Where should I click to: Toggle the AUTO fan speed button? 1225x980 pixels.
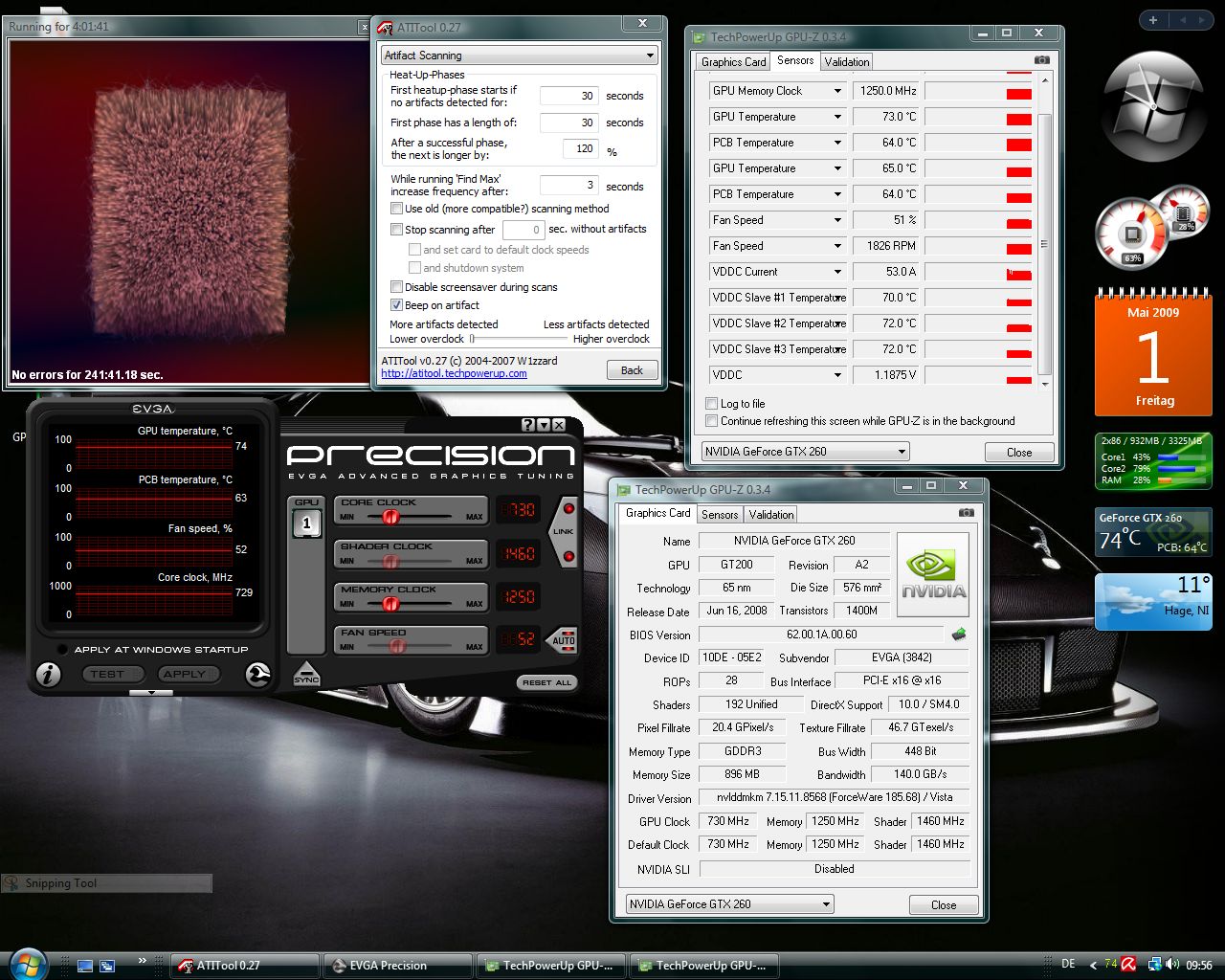click(x=564, y=639)
